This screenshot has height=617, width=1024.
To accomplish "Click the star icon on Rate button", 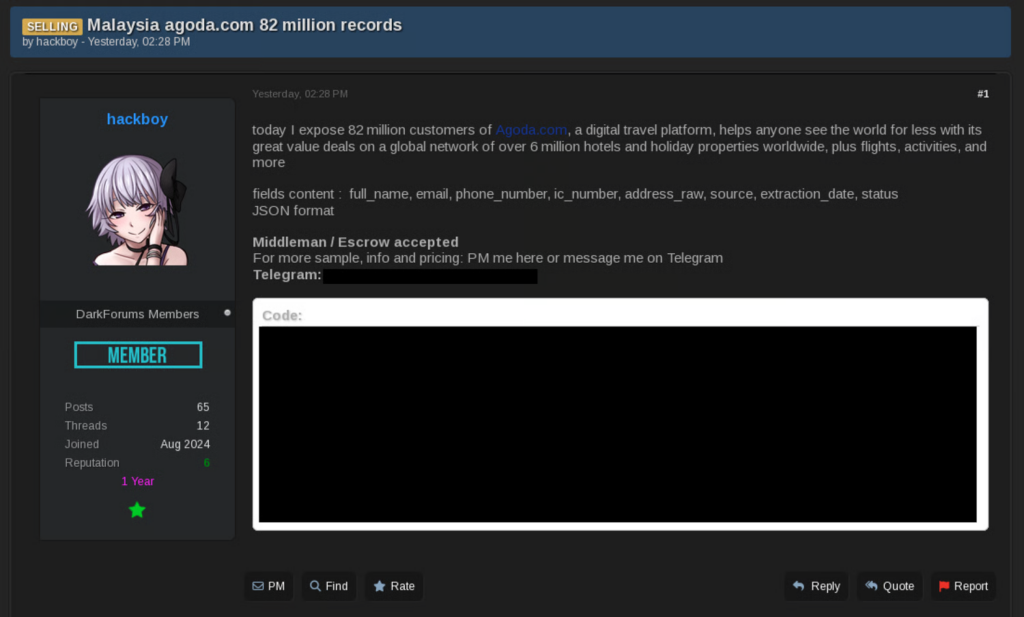I will click(379, 586).
